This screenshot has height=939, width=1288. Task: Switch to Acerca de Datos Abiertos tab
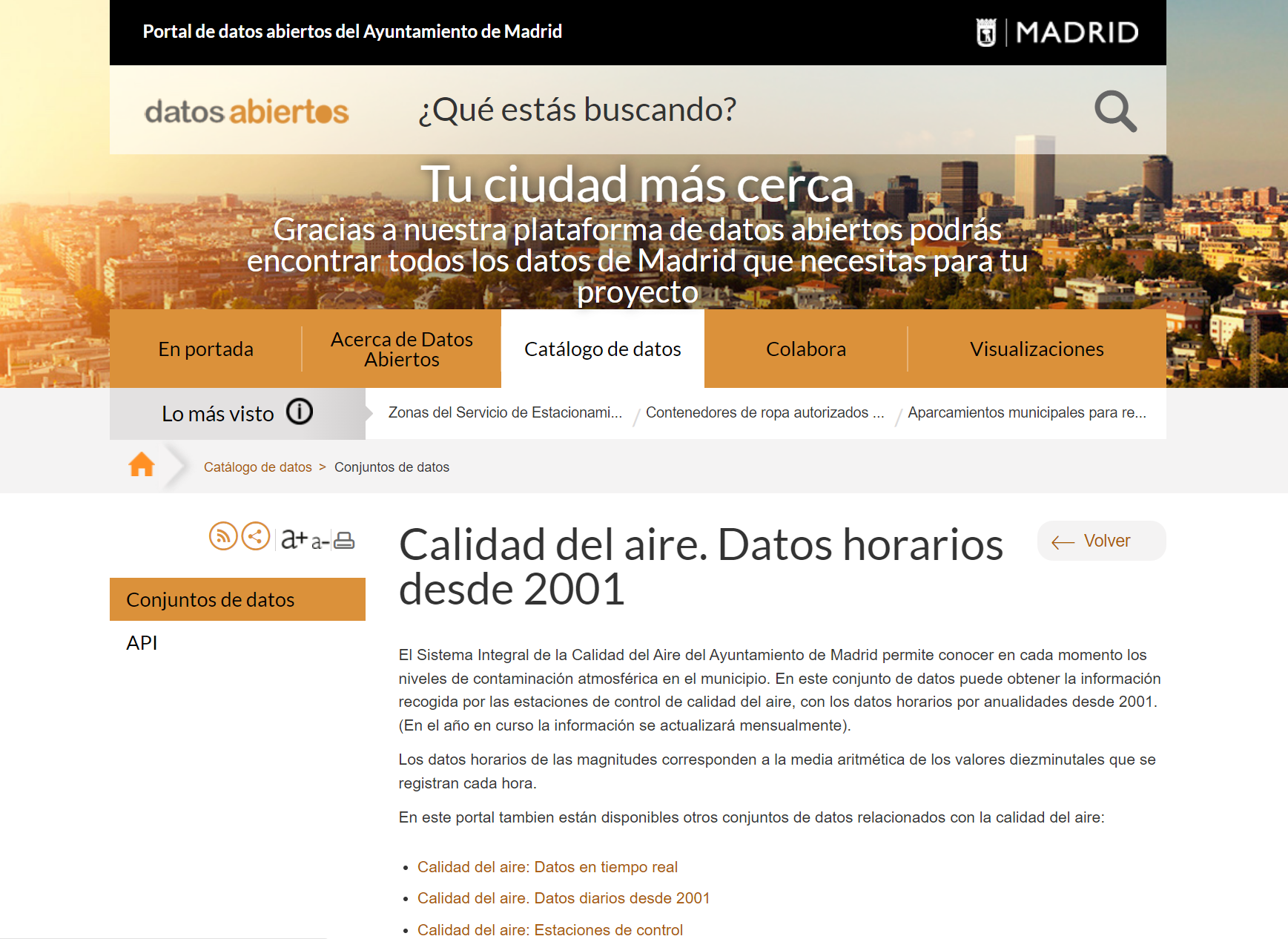(401, 349)
